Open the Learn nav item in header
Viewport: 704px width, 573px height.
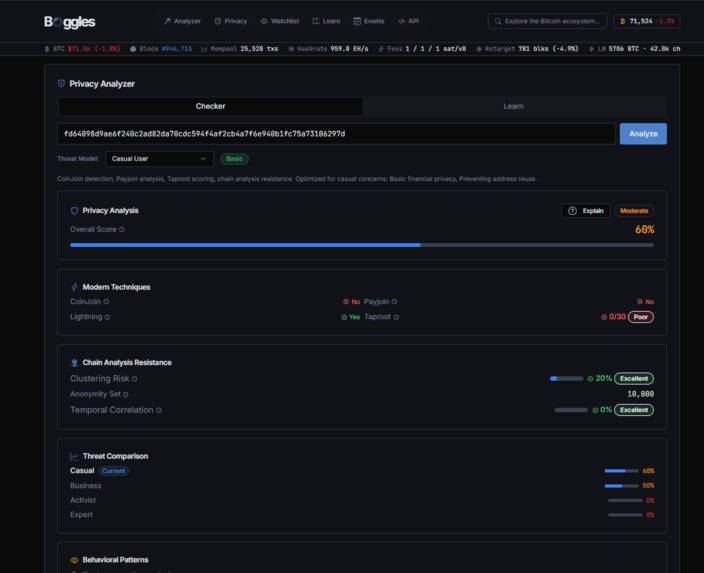326,21
